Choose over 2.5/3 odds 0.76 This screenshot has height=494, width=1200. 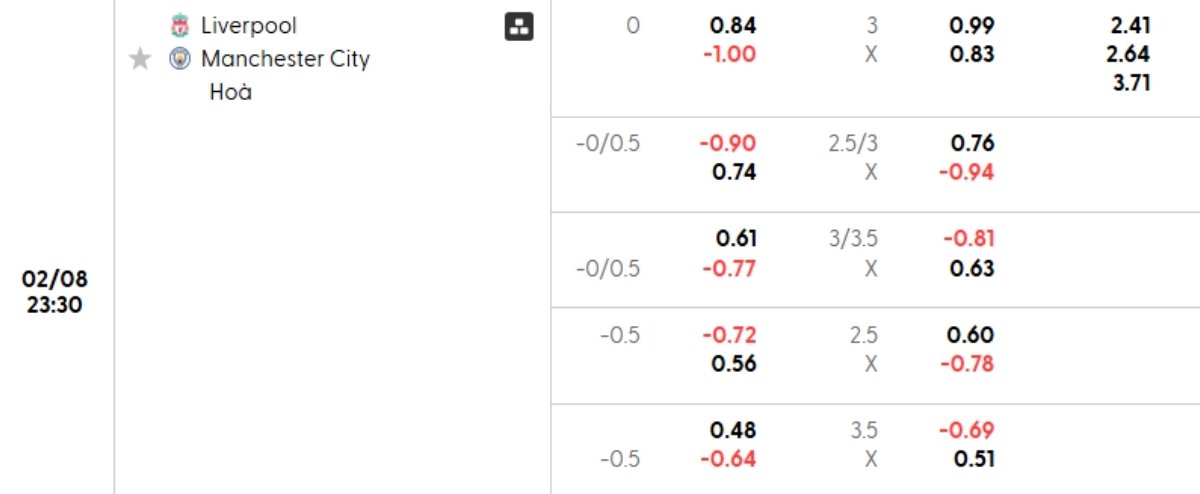[x=972, y=143]
